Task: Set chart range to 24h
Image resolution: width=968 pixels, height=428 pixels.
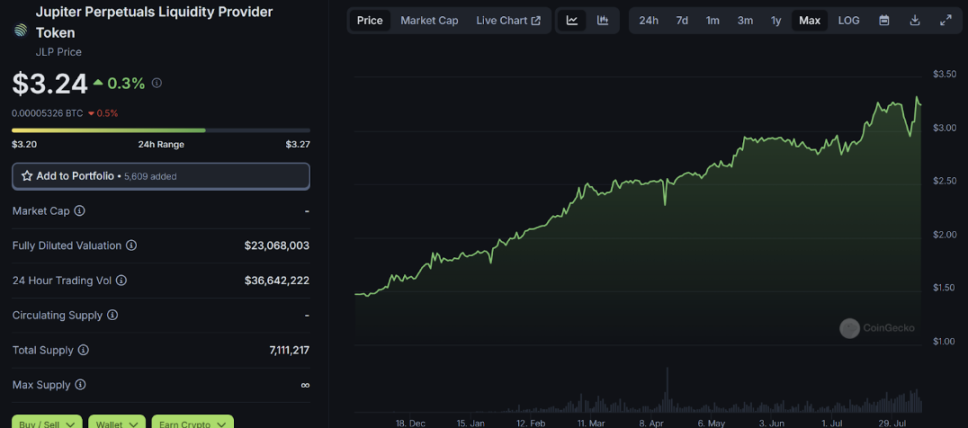Action: pos(648,20)
